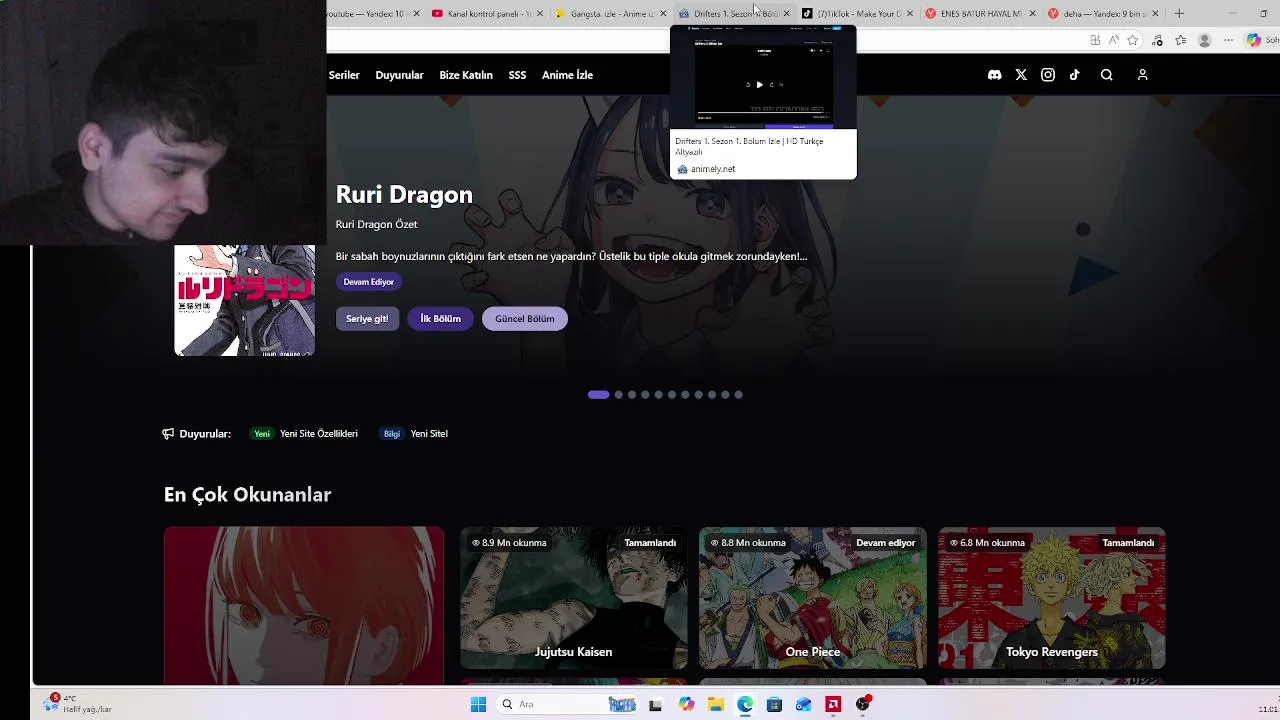
Task: Click the Seriye git! button
Action: pyautogui.click(x=367, y=319)
